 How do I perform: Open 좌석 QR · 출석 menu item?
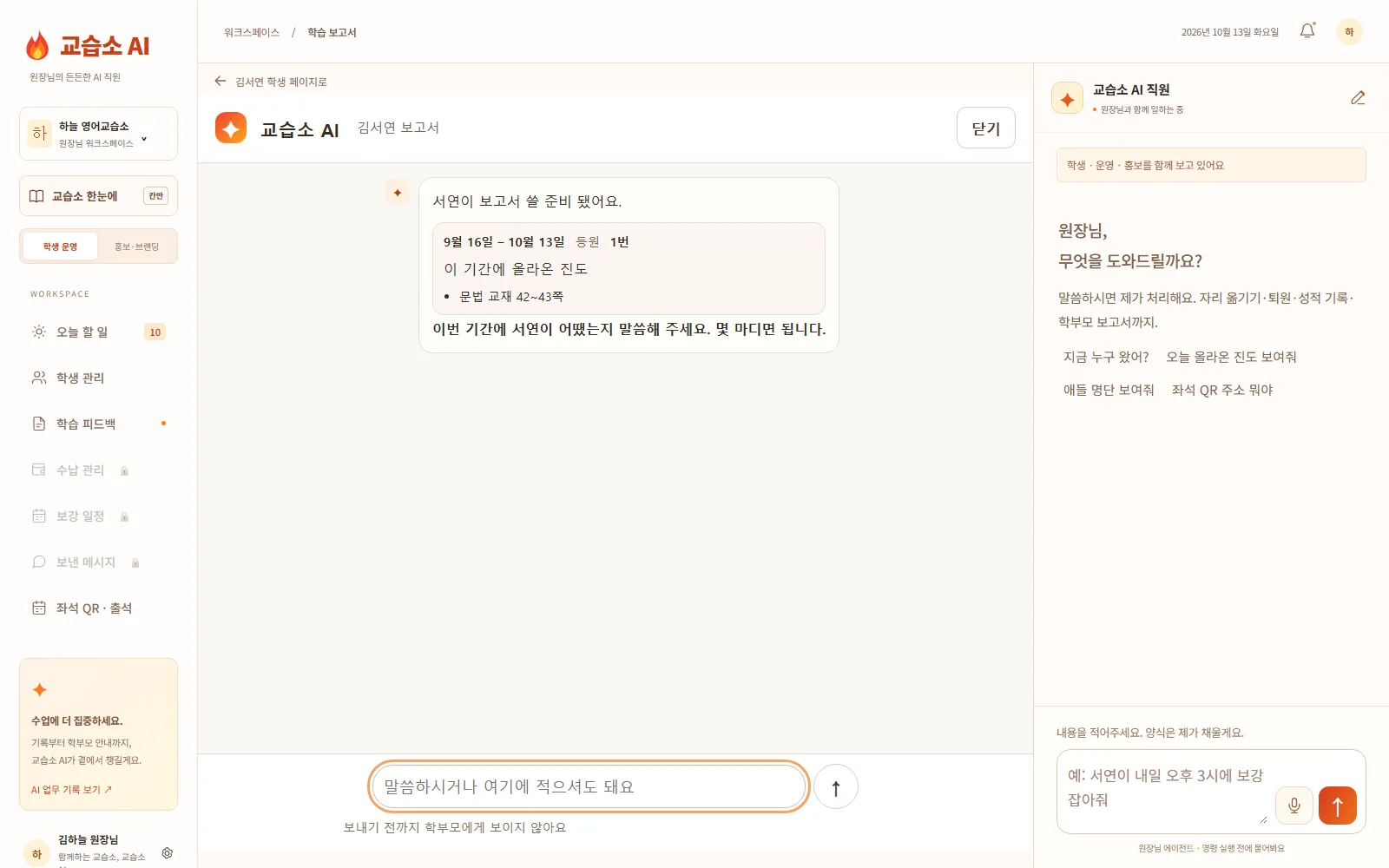98,608
